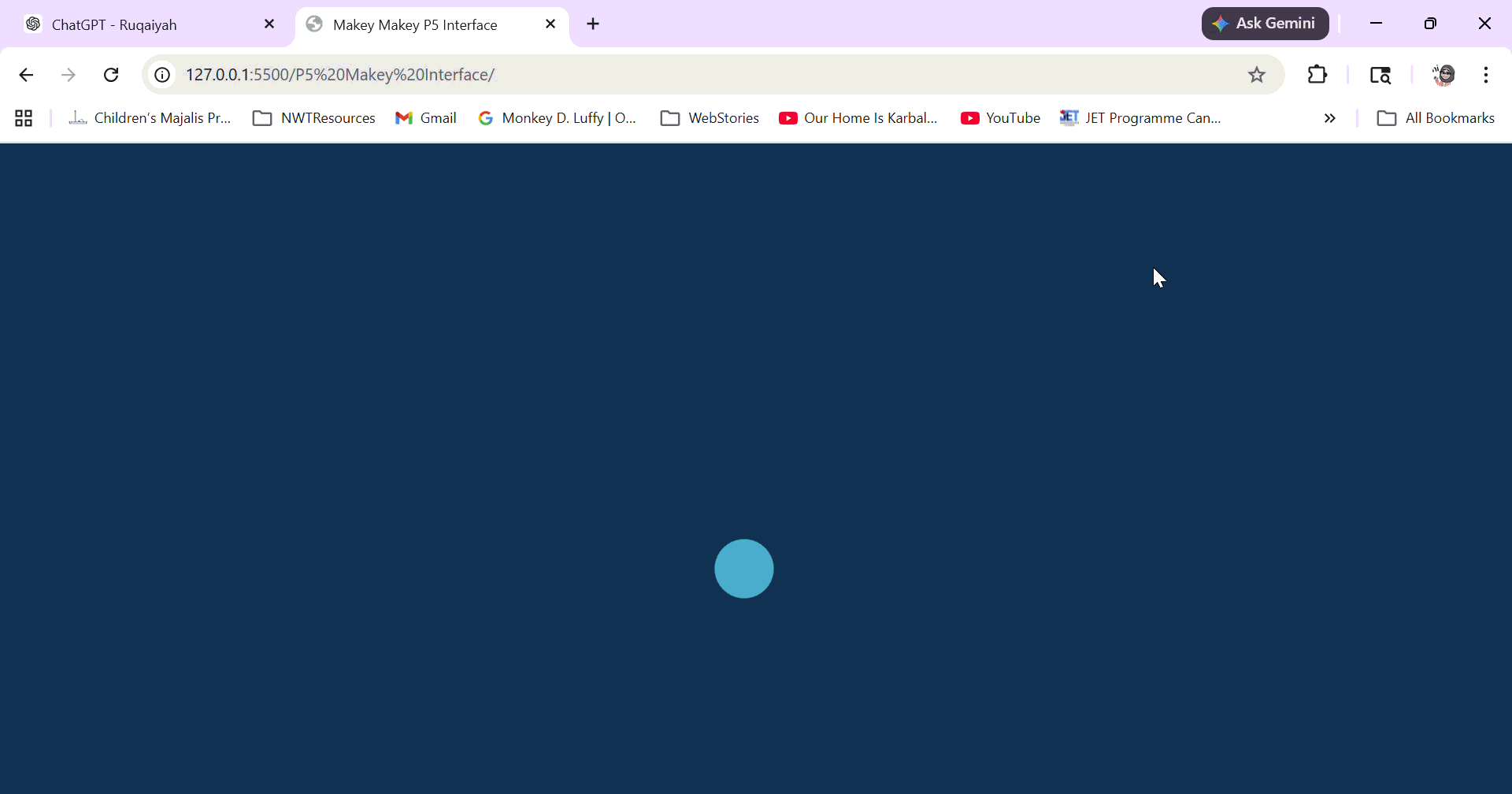
Task: Open Monkey D. Luffy bookmark
Action: pos(558,118)
